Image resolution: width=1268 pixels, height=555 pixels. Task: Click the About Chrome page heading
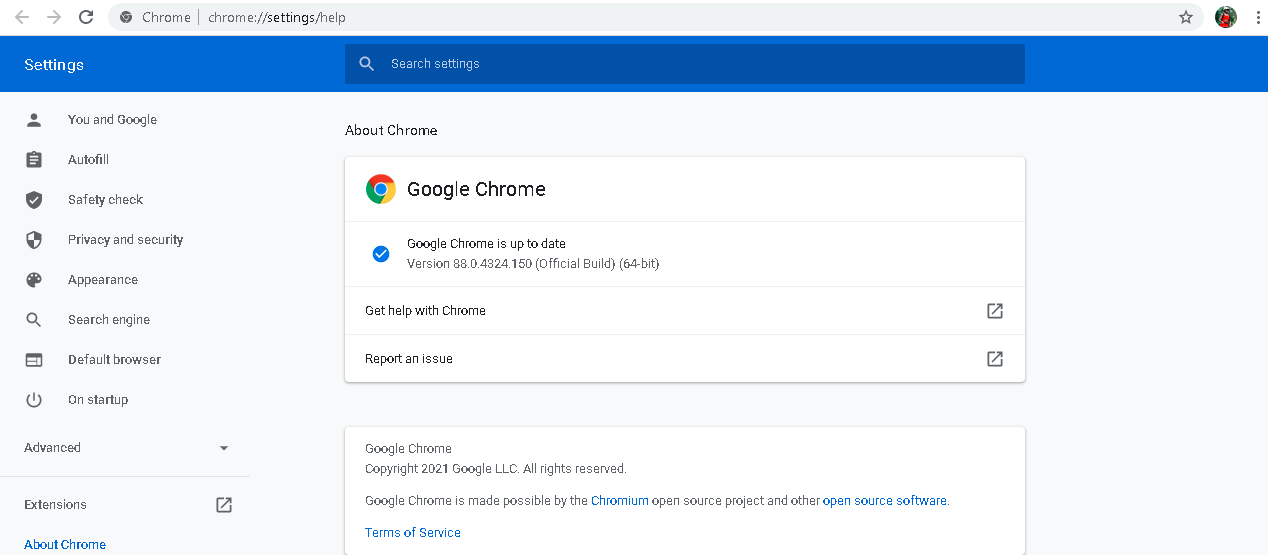(x=391, y=131)
